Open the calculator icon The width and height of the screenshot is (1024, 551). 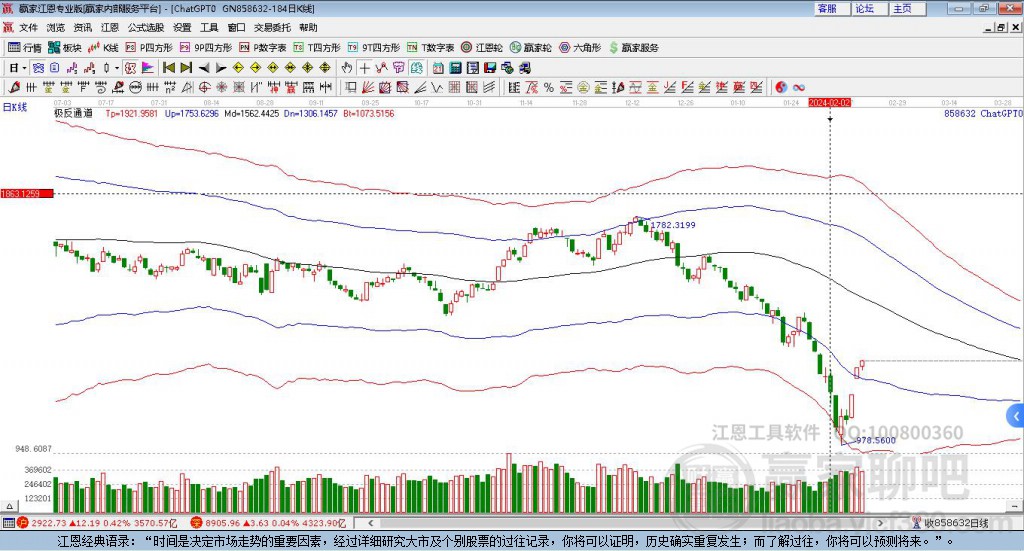coord(455,68)
